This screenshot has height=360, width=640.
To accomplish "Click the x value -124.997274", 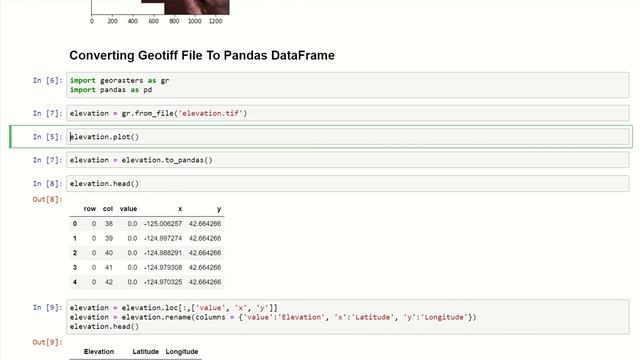I will coord(163,238).
